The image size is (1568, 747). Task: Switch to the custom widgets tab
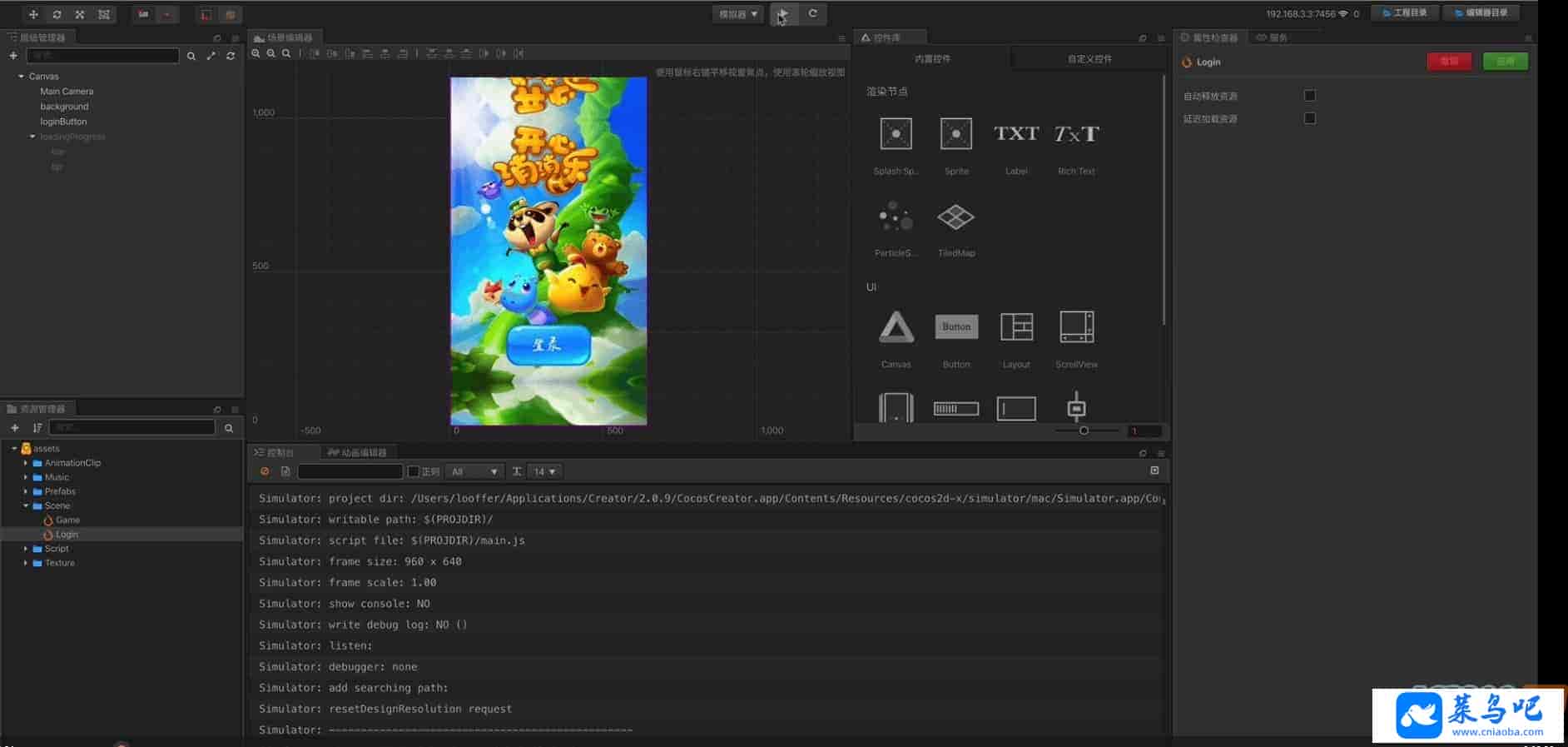point(1089,59)
